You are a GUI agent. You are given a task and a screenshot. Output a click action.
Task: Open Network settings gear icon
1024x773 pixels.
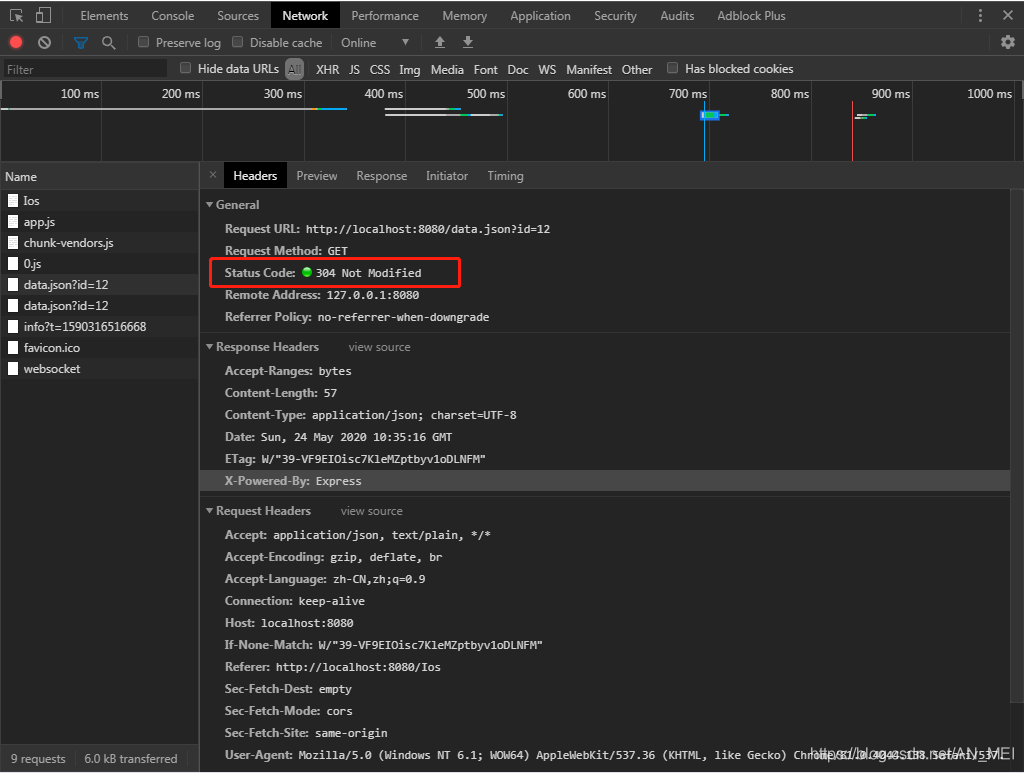[x=1008, y=42]
